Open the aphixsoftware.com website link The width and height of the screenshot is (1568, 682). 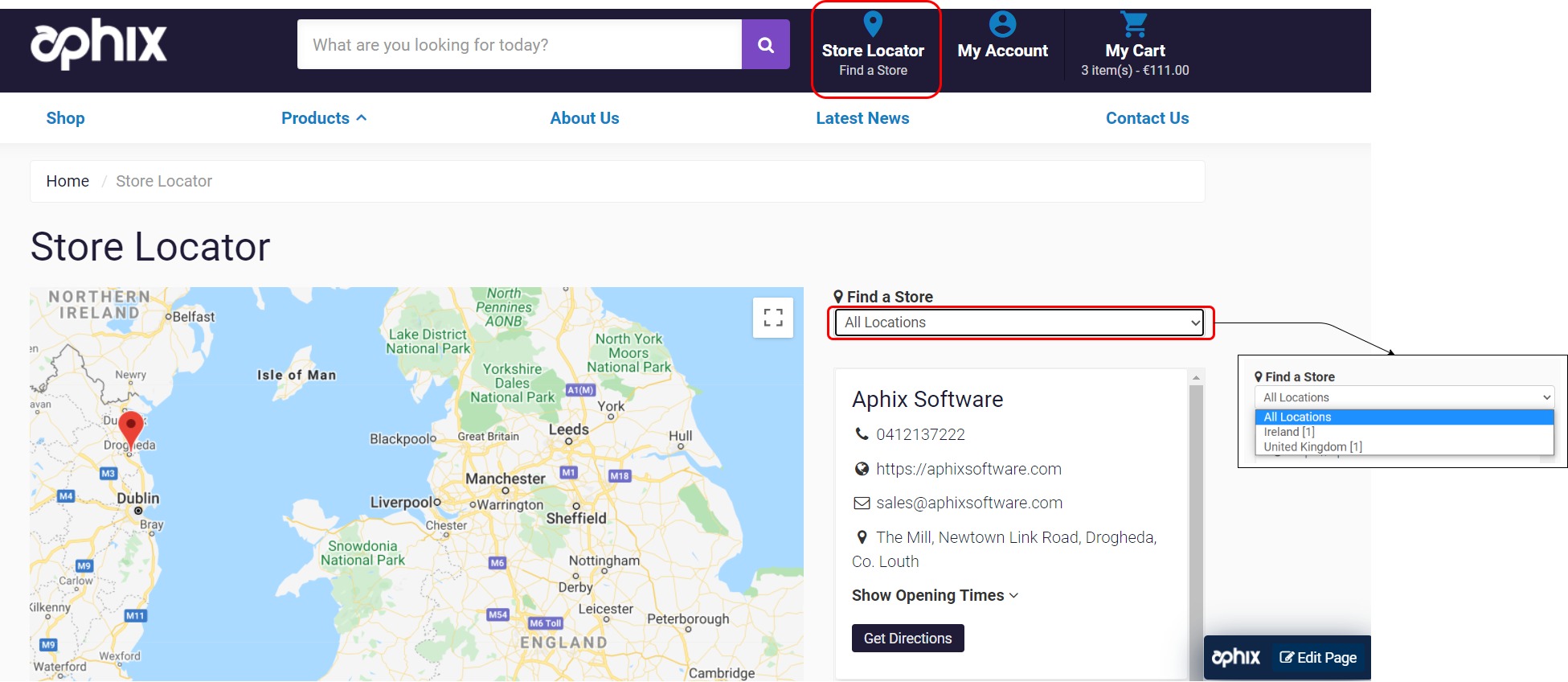pyautogui.click(x=968, y=469)
